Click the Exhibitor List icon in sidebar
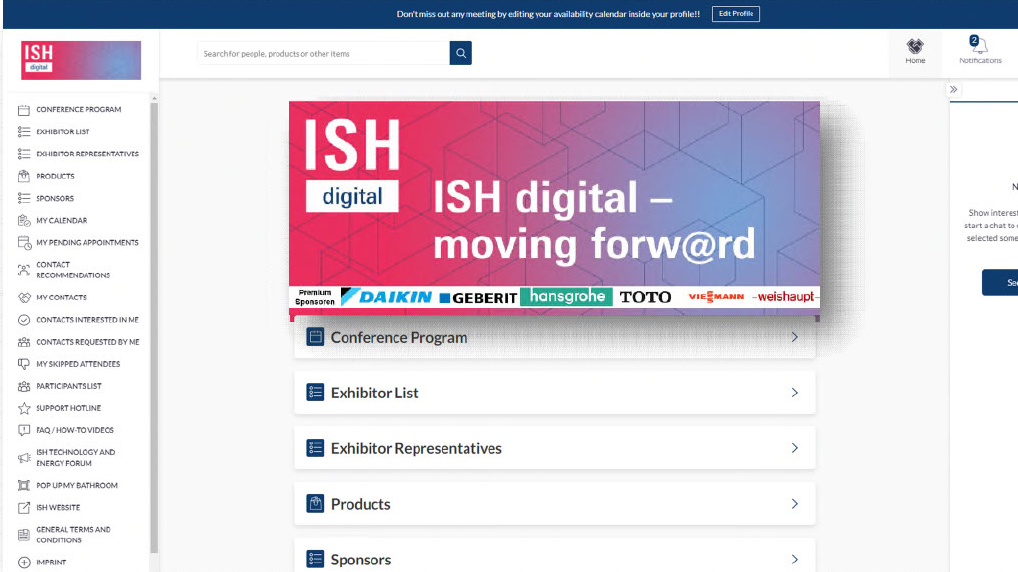Image resolution: width=1018 pixels, height=572 pixels. [x=24, y=132]
